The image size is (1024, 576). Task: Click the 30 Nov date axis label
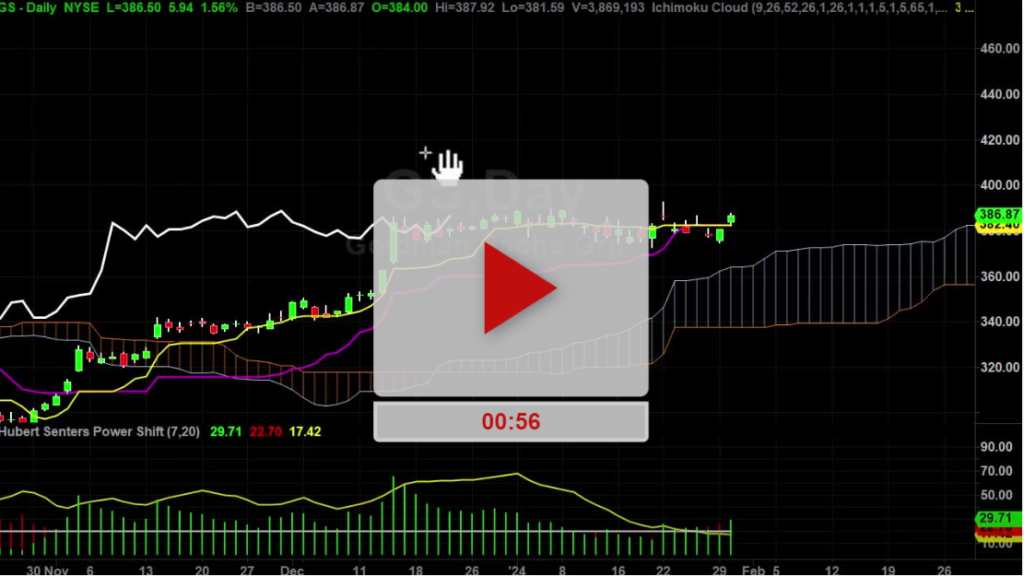coord(45,568)
